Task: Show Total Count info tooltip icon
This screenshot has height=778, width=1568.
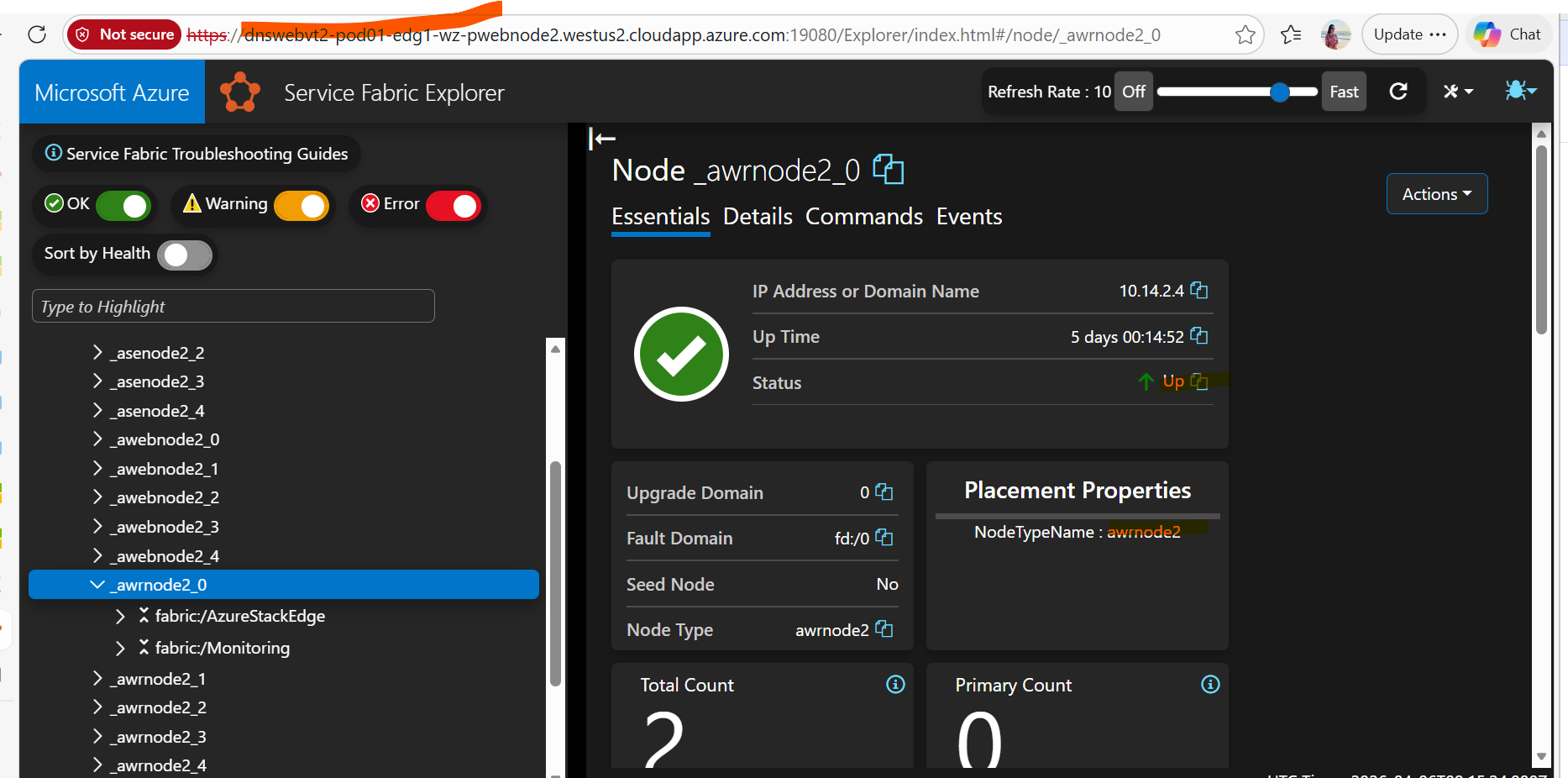Action: [x=895, y=685]
